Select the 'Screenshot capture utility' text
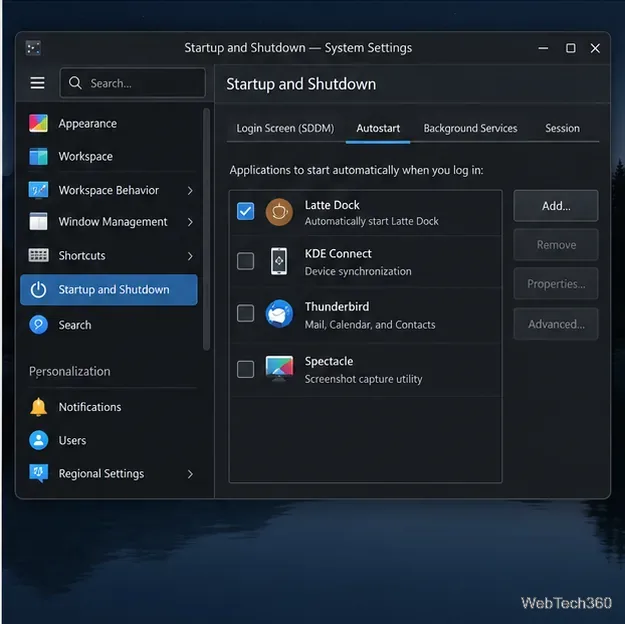Viewport: 625px width, 624px height. point(363,379)
